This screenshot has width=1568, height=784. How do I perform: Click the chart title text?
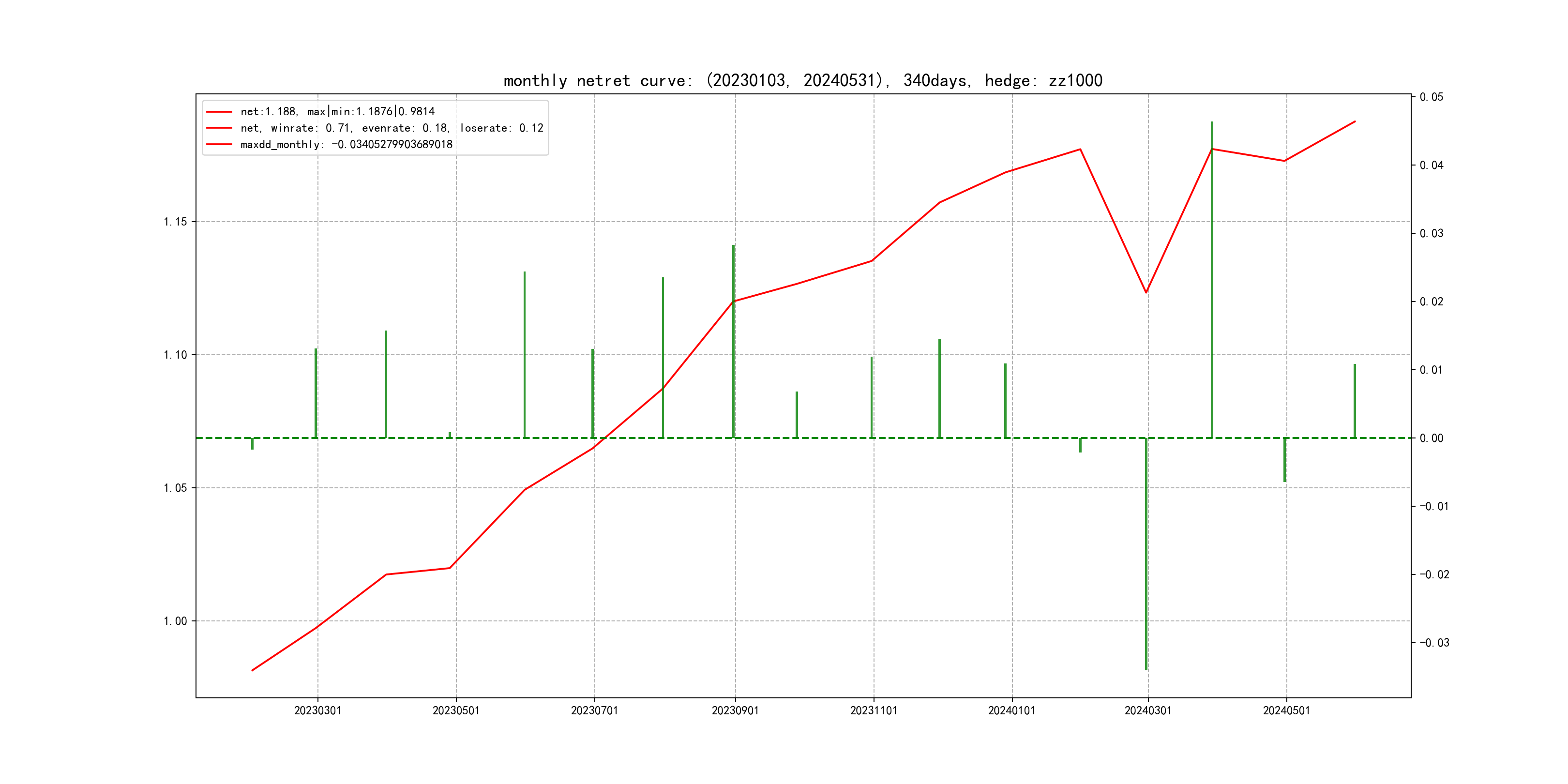pos(802,80)
